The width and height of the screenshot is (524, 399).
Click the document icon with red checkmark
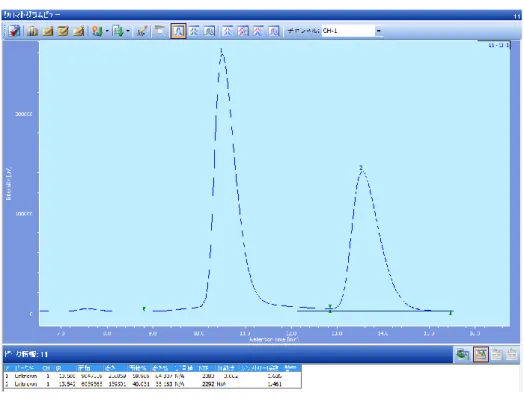click(14, 31)
